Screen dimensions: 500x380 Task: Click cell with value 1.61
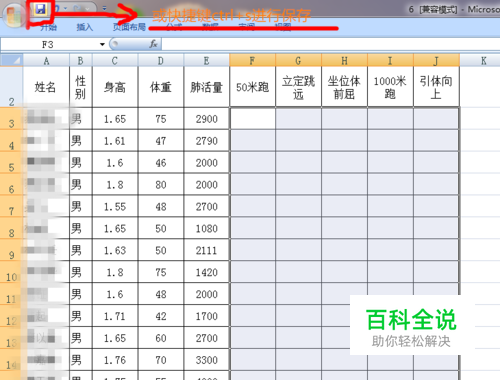click(115, 141)
